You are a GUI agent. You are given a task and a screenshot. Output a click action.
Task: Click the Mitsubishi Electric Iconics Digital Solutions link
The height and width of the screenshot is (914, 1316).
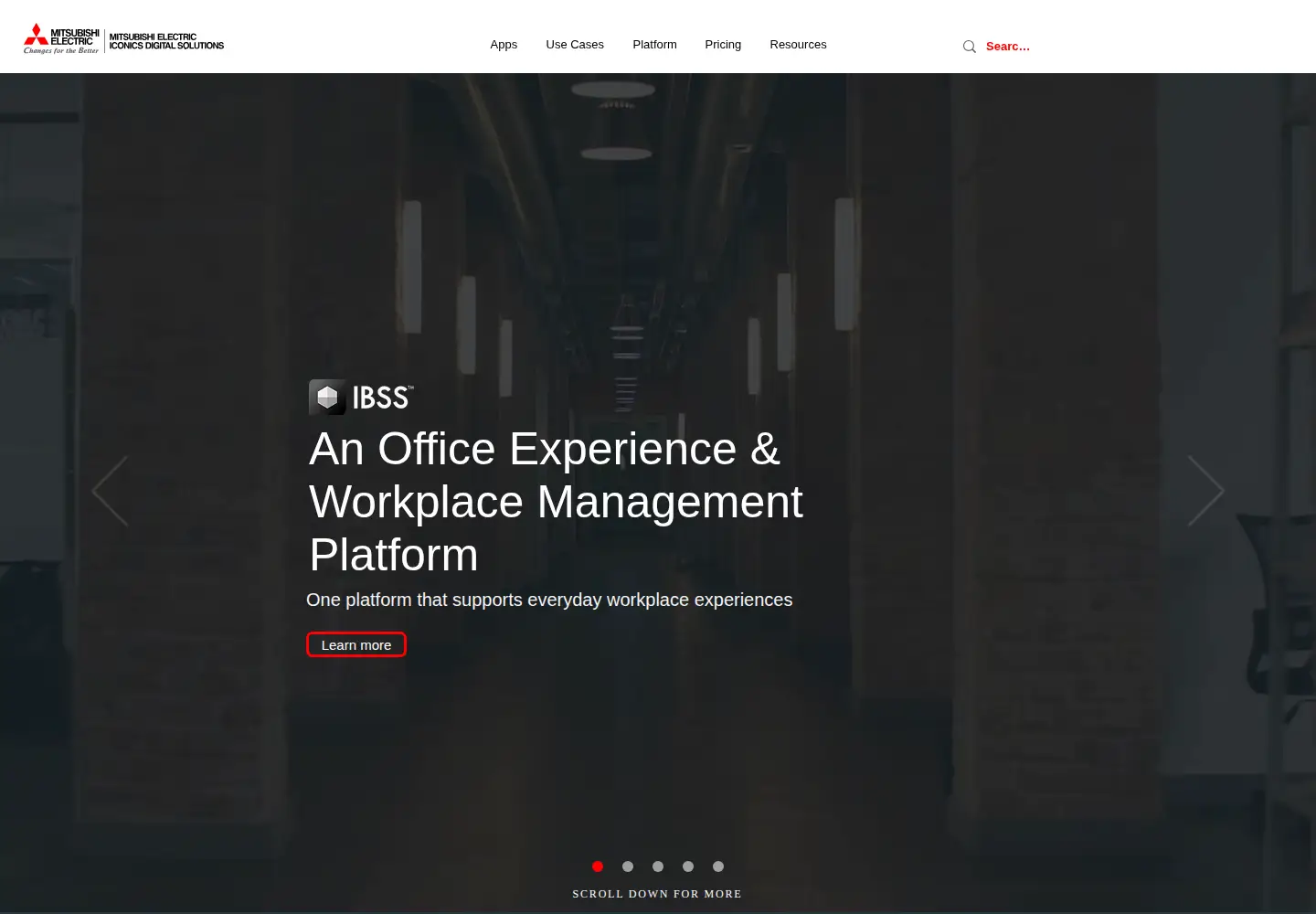(166, 41)
